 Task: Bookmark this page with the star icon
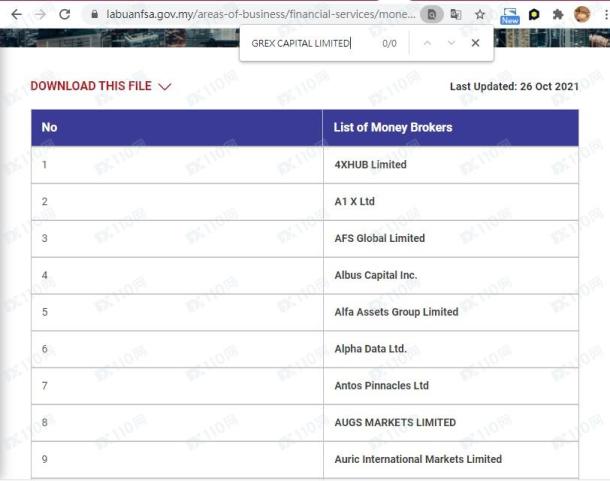tap(480, 15)
